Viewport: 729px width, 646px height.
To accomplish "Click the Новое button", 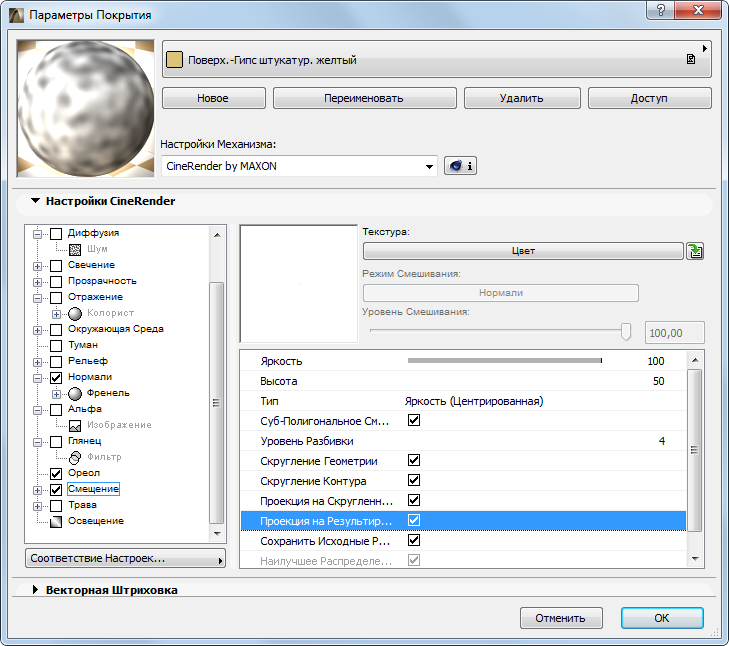I will click(x=213, y=98).
